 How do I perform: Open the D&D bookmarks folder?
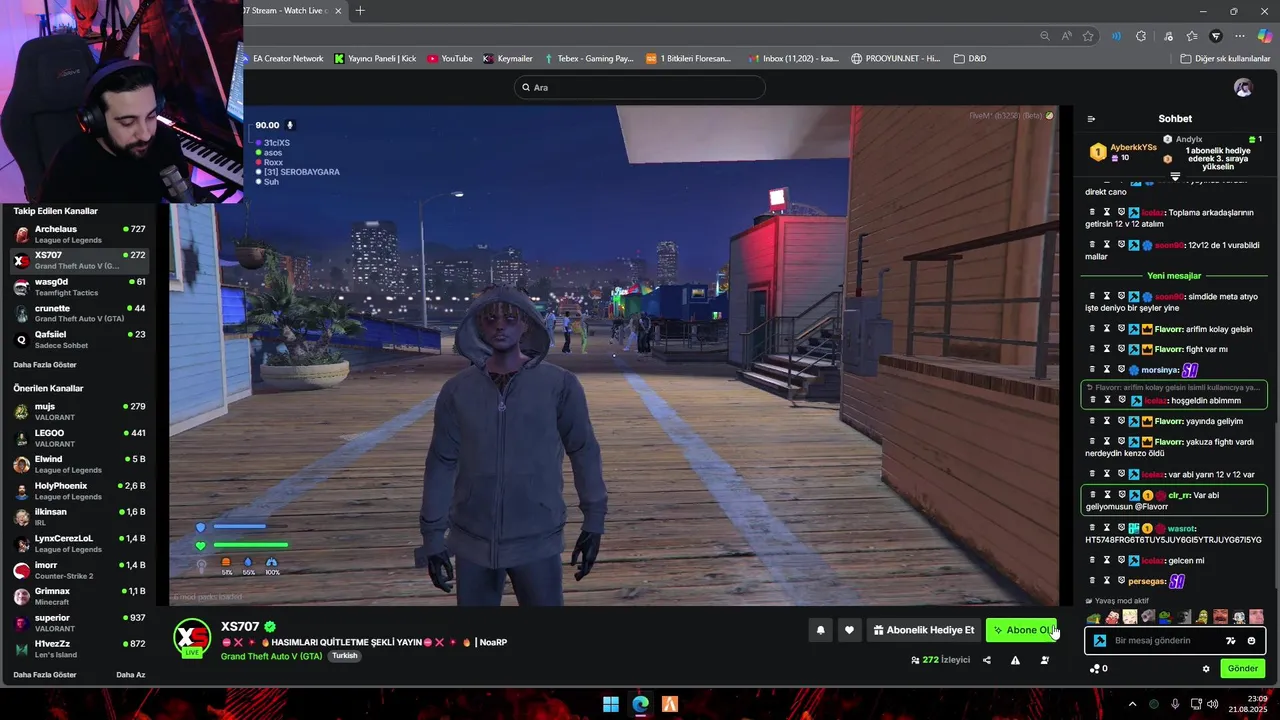point(970,59)
